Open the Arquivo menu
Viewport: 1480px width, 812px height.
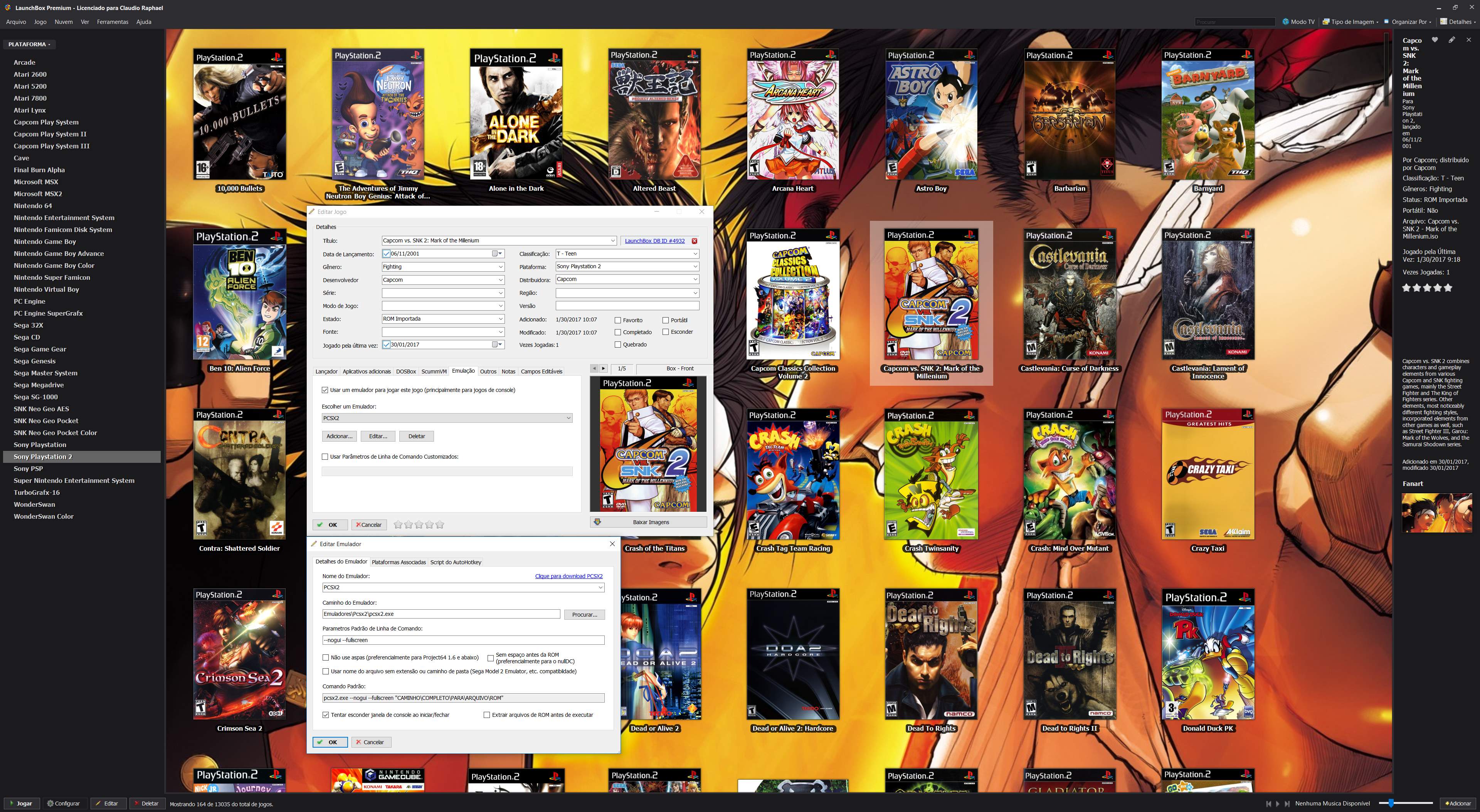coord(16,22)
